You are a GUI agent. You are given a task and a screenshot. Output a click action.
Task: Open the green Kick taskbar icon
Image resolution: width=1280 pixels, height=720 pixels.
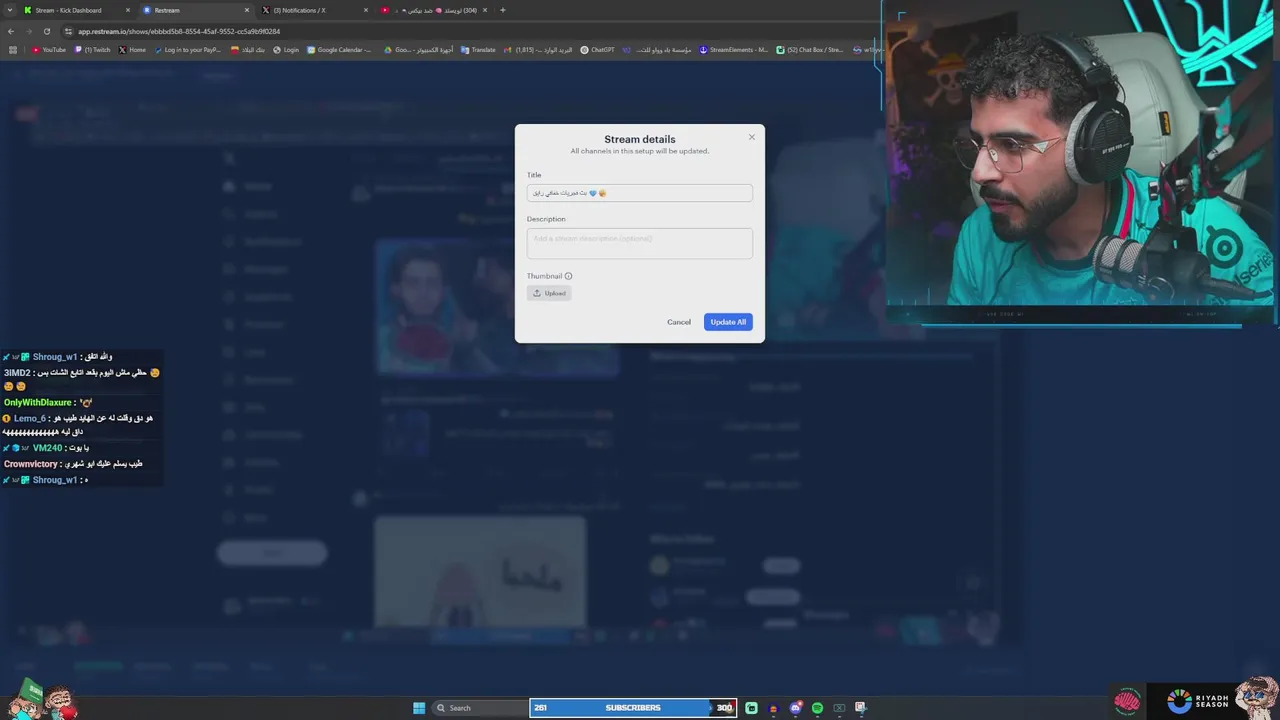[751, 708]
